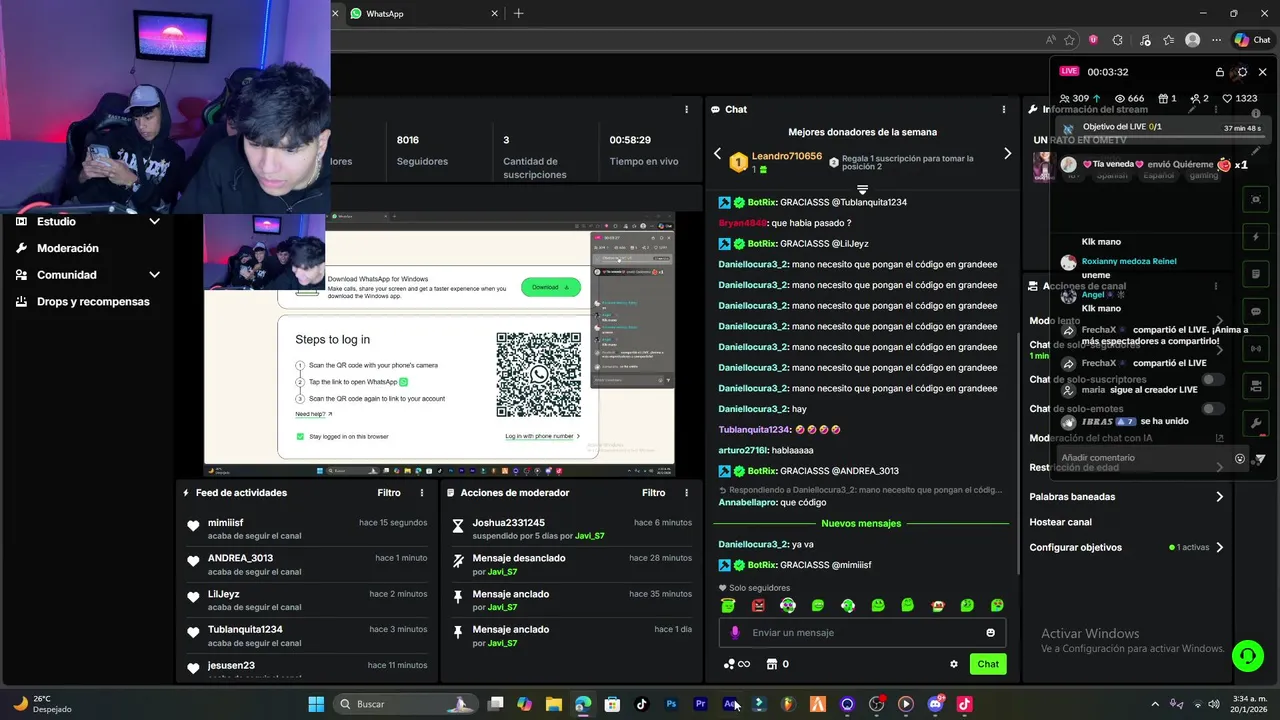
Task: Open Hostear canal option
Action: (x=1060, y=522)
